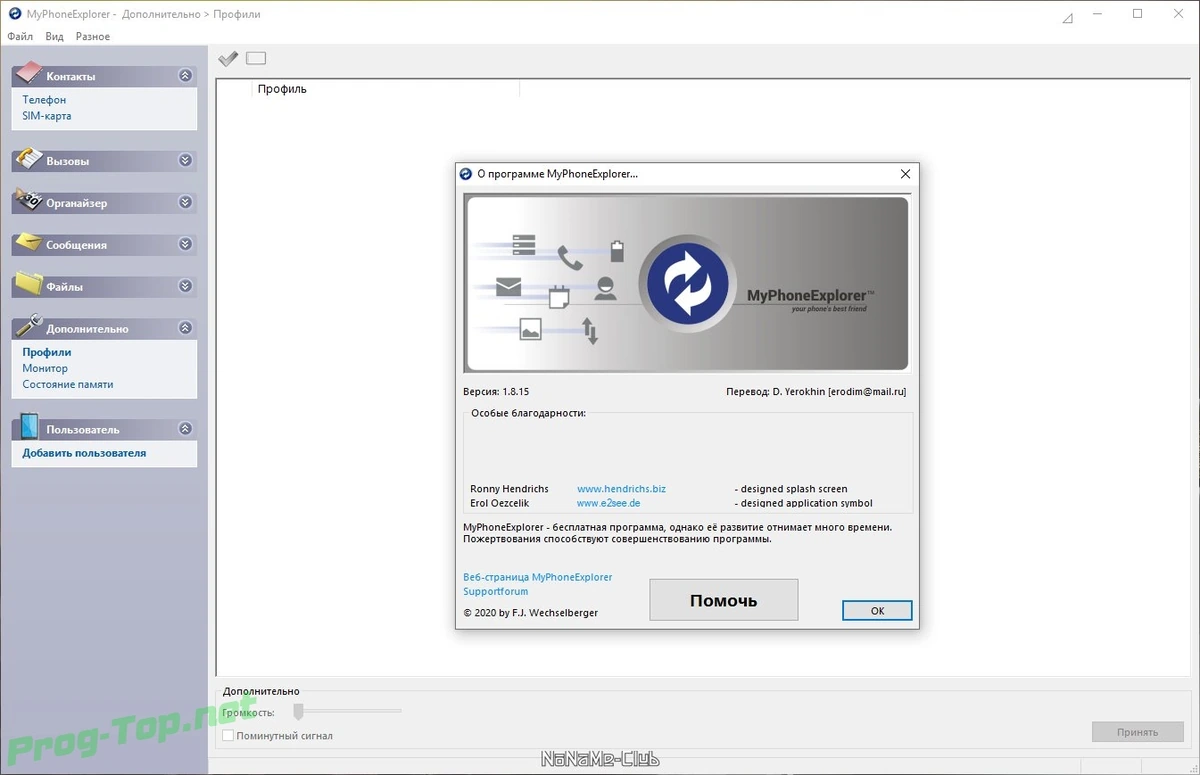Click the blue sync logo in splash banner
The image size is (1200, 775).
pos(689,284)
